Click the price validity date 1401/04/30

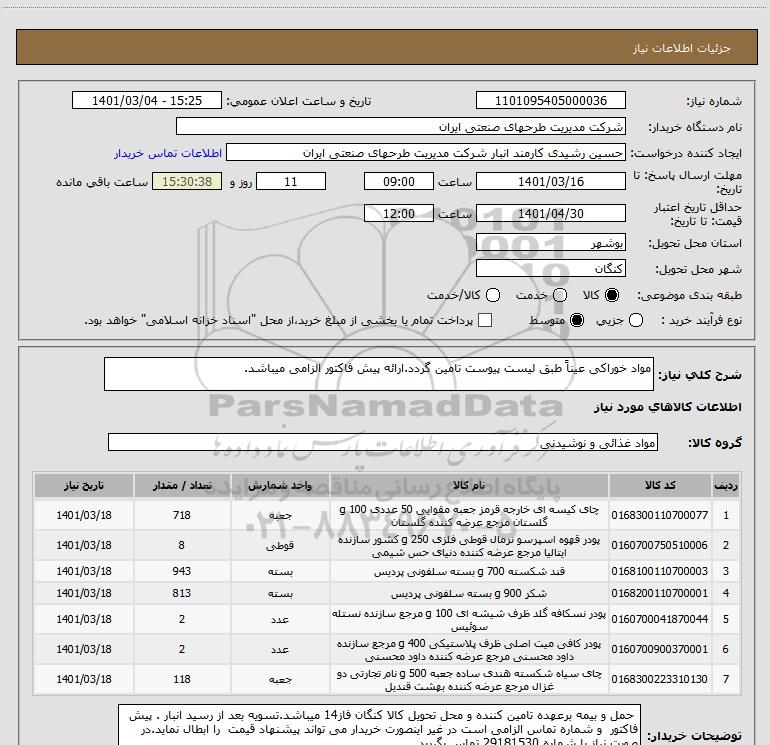(550, 214)
